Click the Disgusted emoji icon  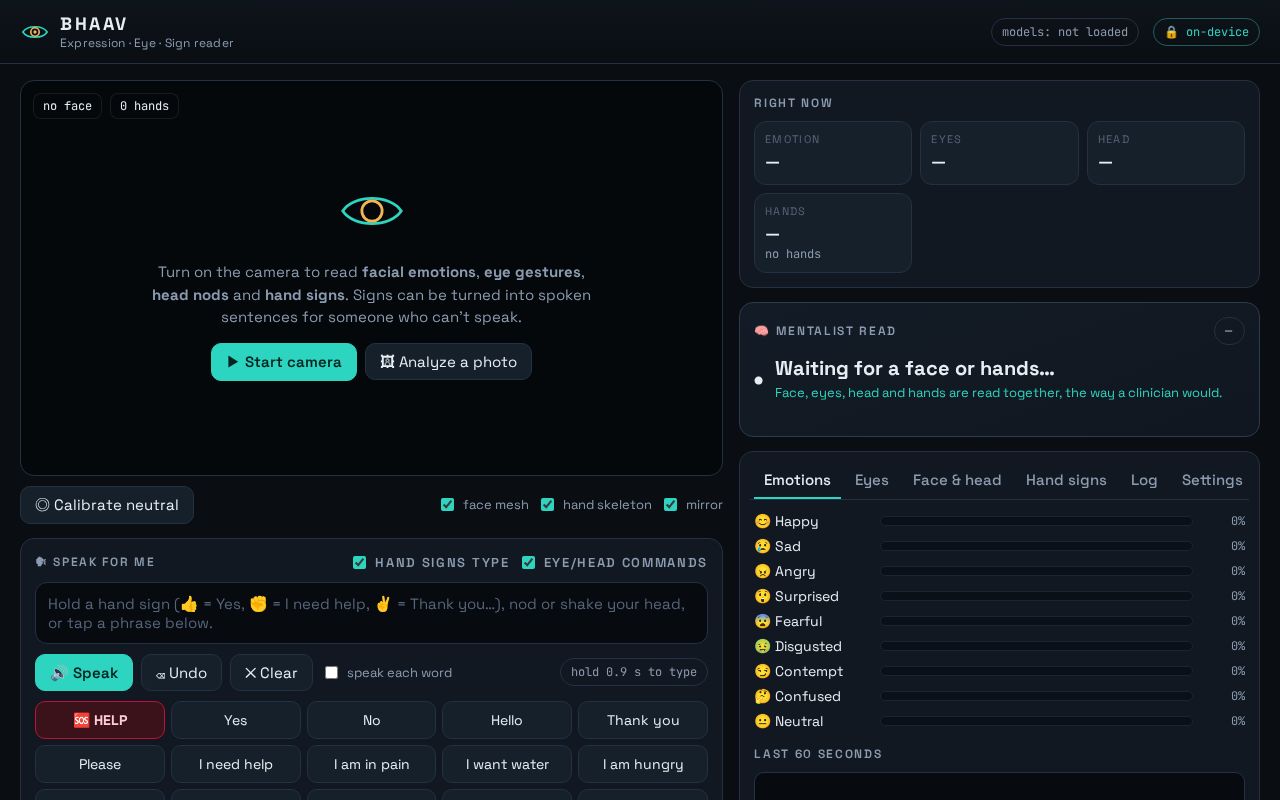(x=763, y=646)
